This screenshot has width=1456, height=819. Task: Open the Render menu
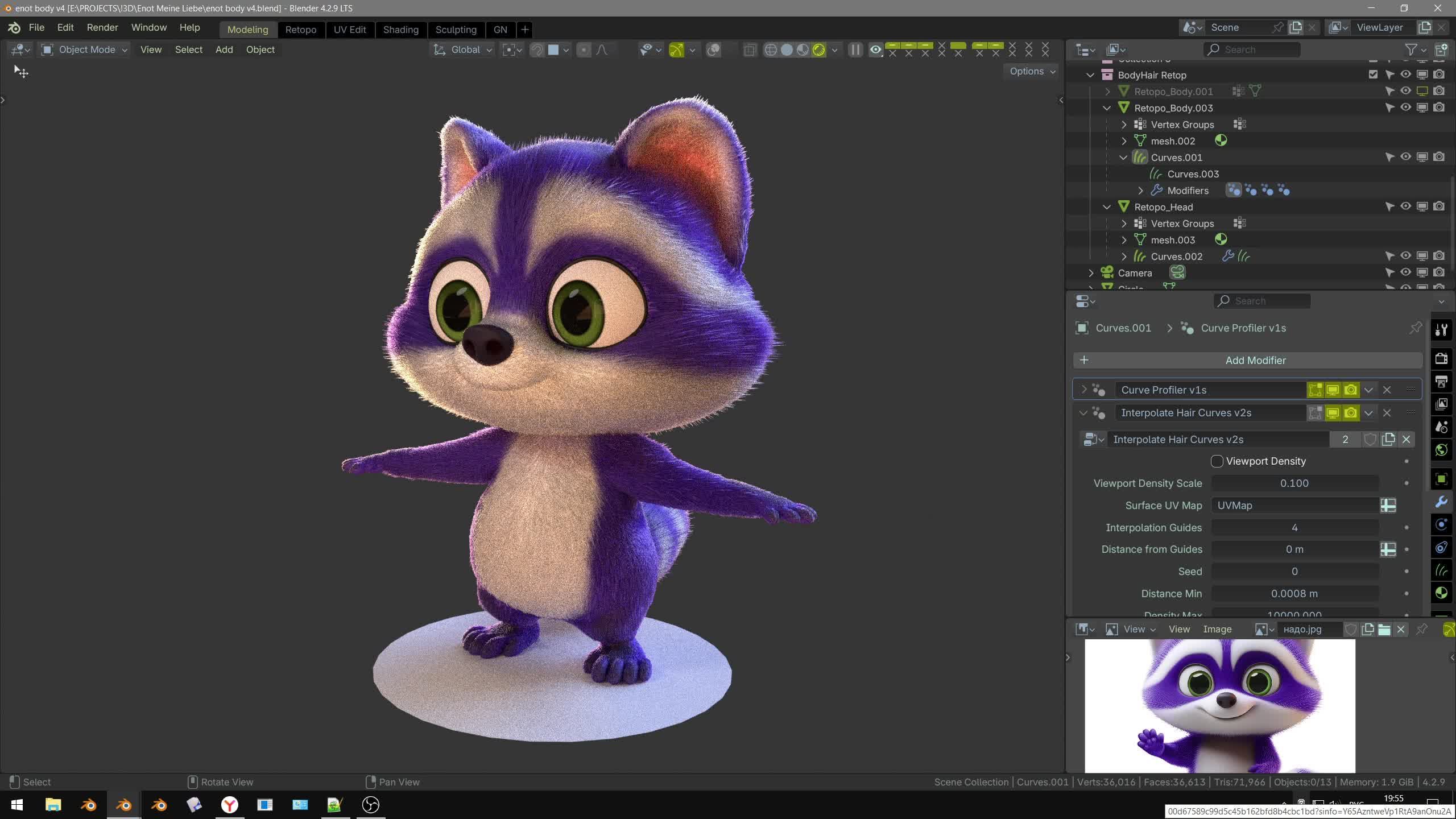point(102,27)
